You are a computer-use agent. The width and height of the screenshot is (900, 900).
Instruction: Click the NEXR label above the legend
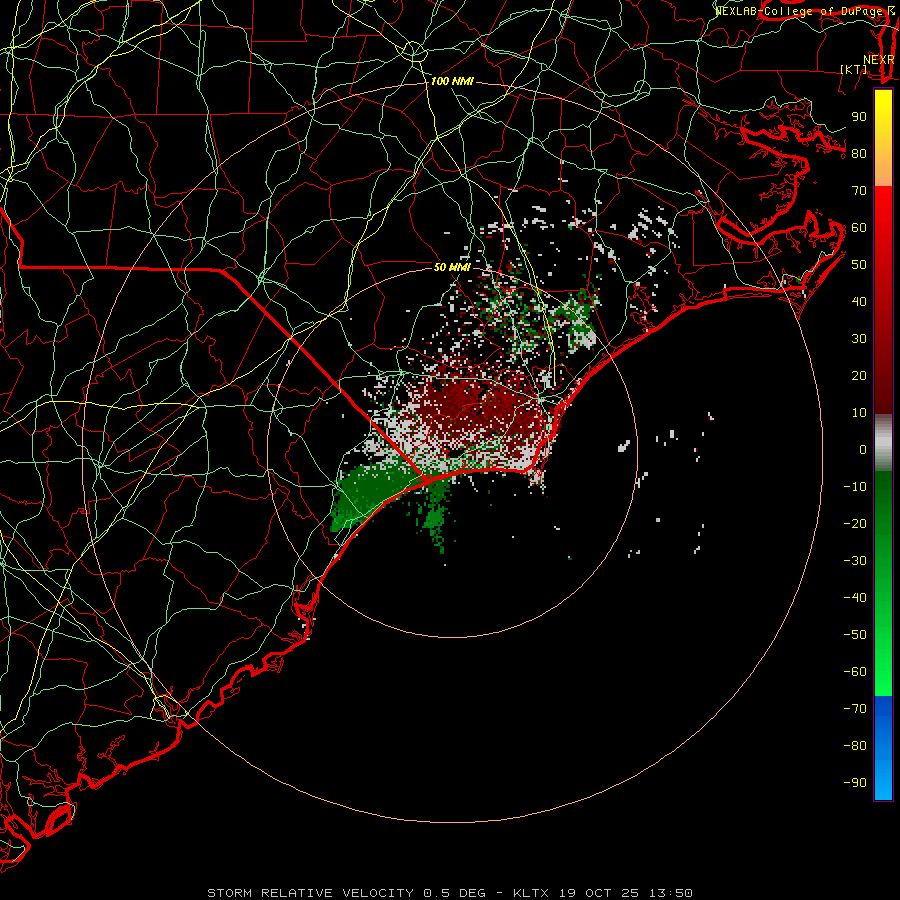pos(878,60)
